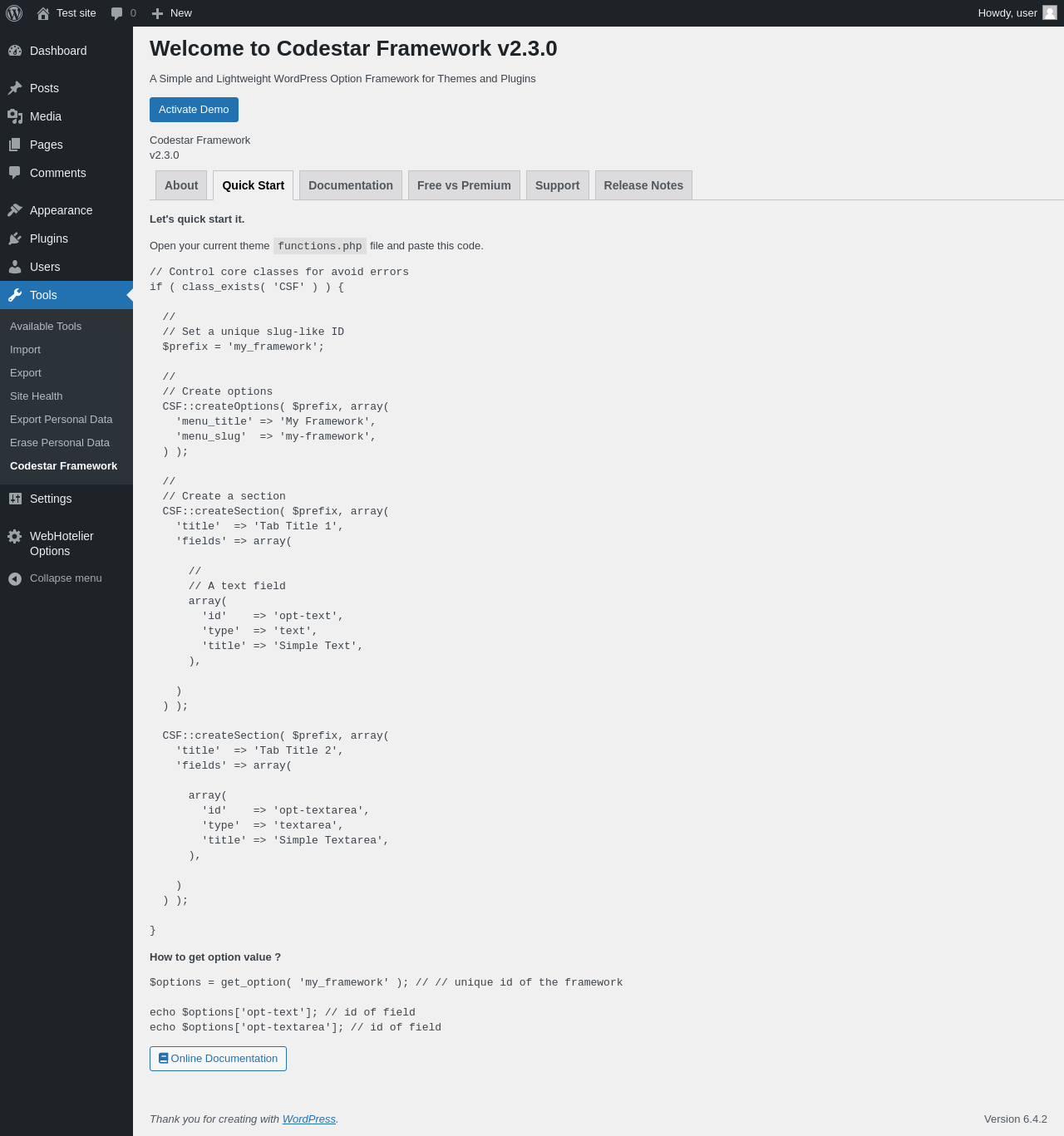Expand the New content menu

tap(172, 13)
